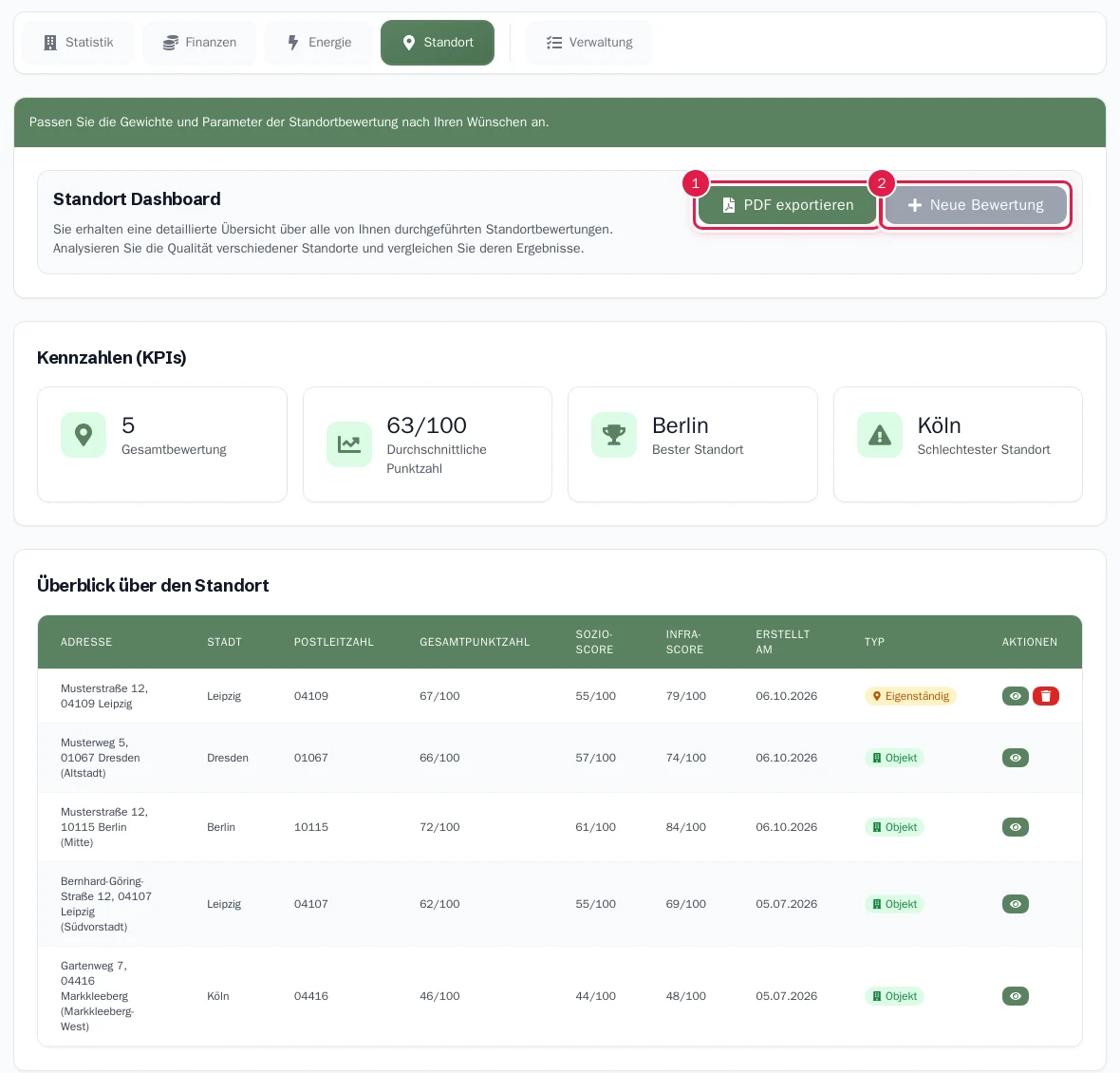Click the Überblick über den Standort heading
Image resolution: width=1120 pixels, height=1073 pixels.
click(x=153, y=585)
